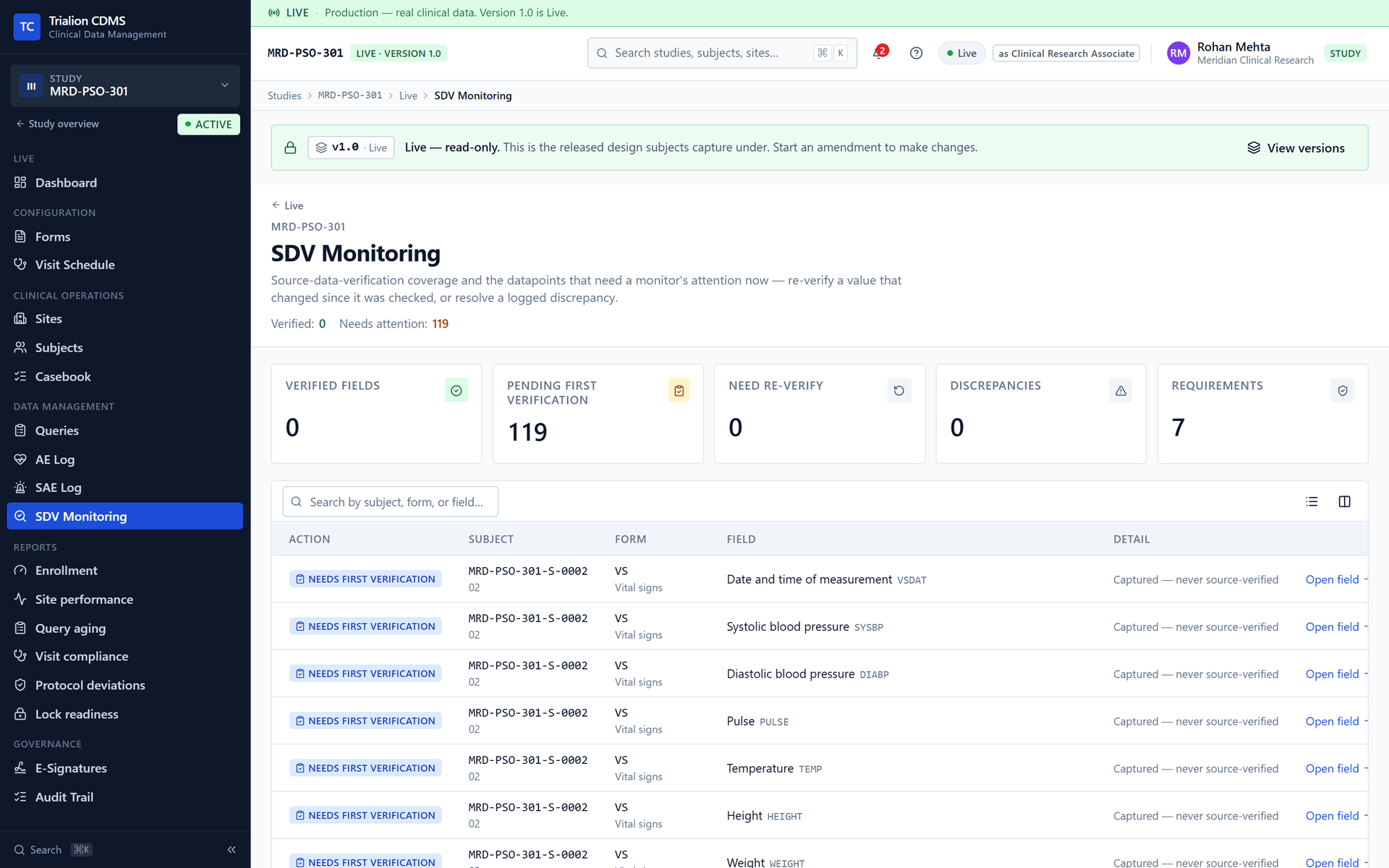
Task: Open Forms in Configuration section
Action: coord(125,237)
